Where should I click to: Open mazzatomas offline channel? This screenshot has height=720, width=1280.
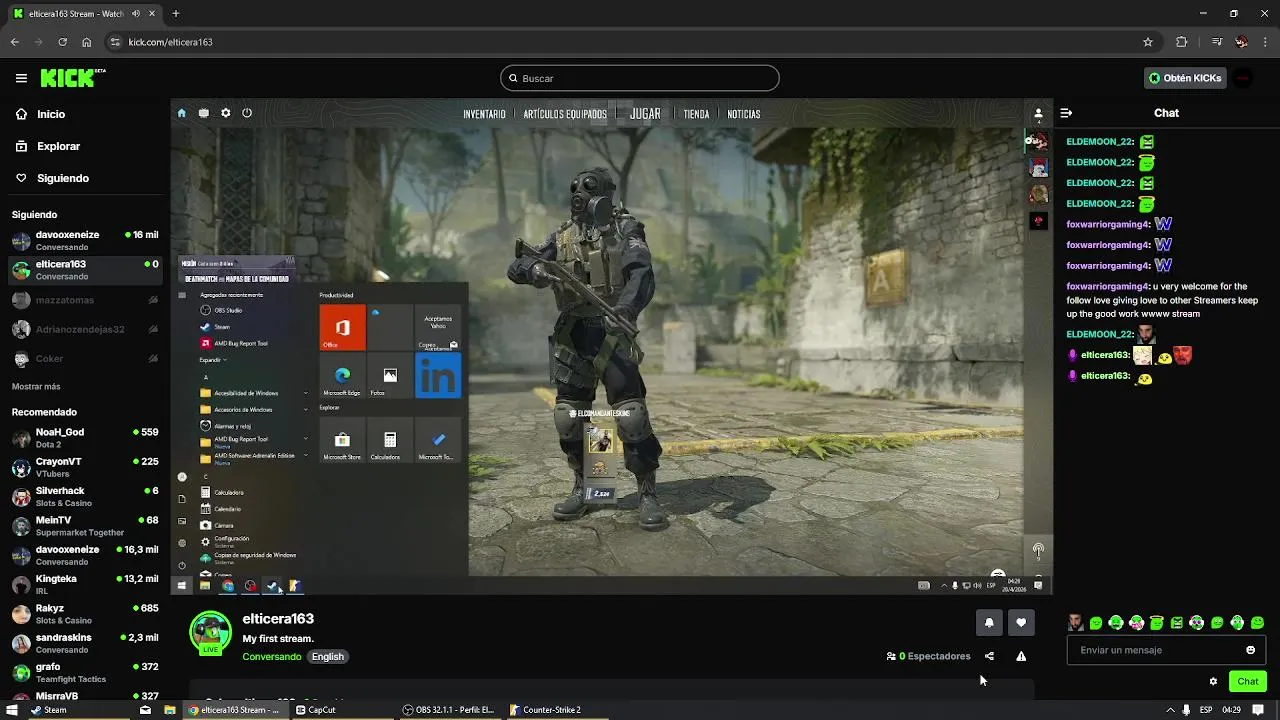tap(85, 300)
